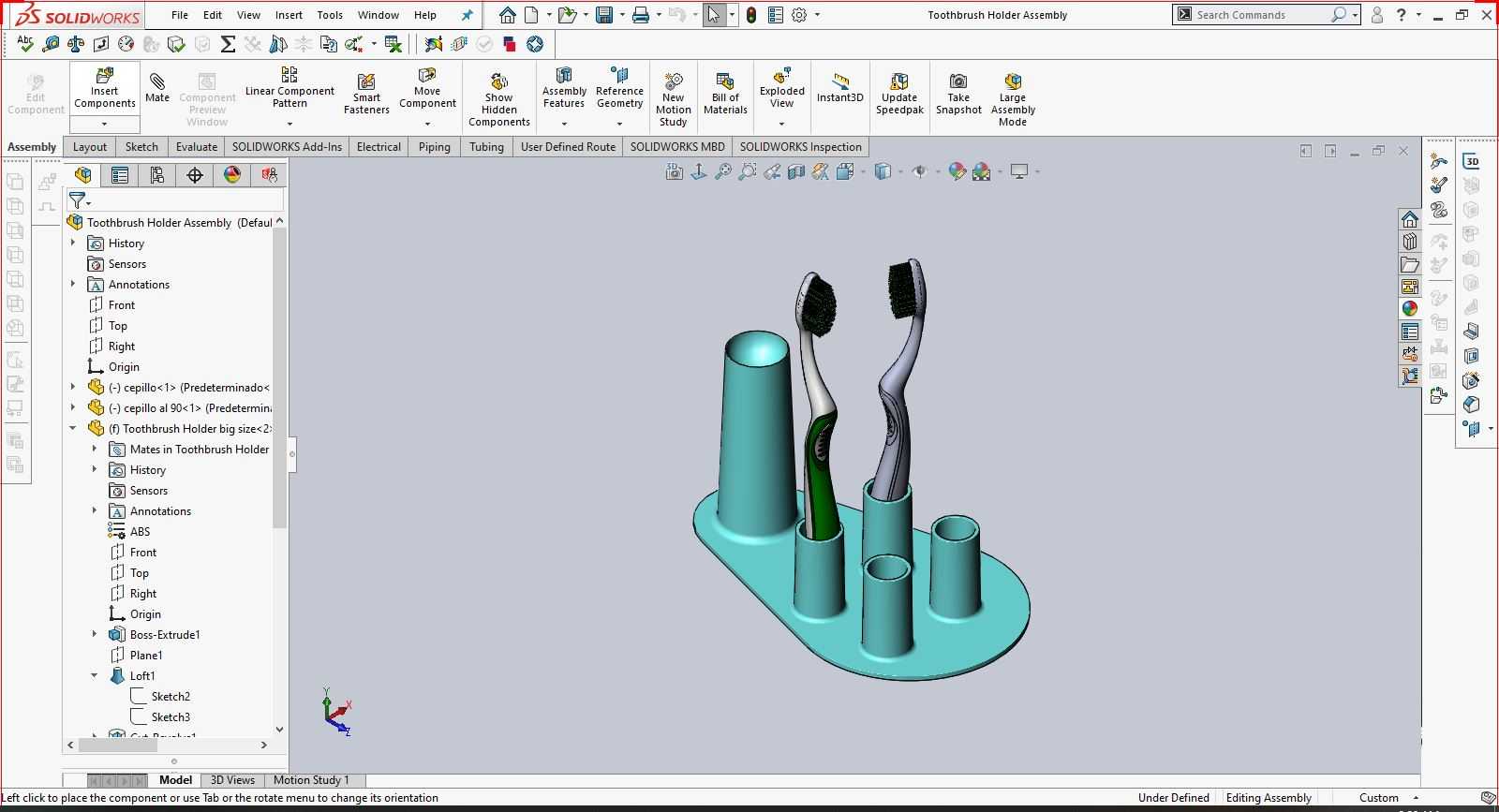The width and height of the screenshot is (1499, 812).
Task: Click Update Speedpak icon
Action: point(899,94)
